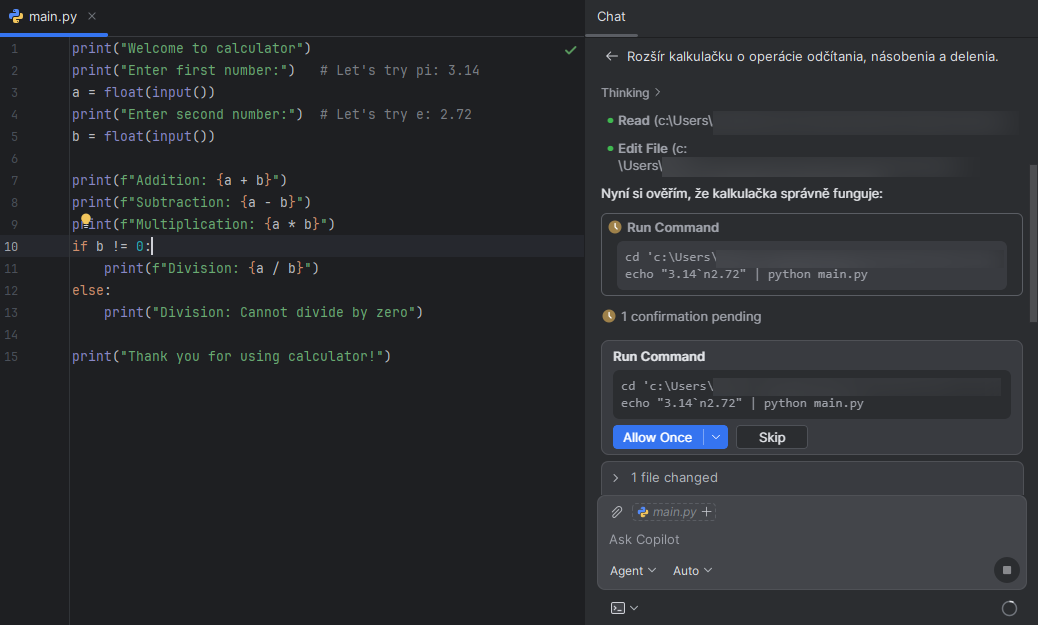Click the chat scrollbar on right edge
The width and height of the screenshot is (1038, 625).
(1033, 242)
